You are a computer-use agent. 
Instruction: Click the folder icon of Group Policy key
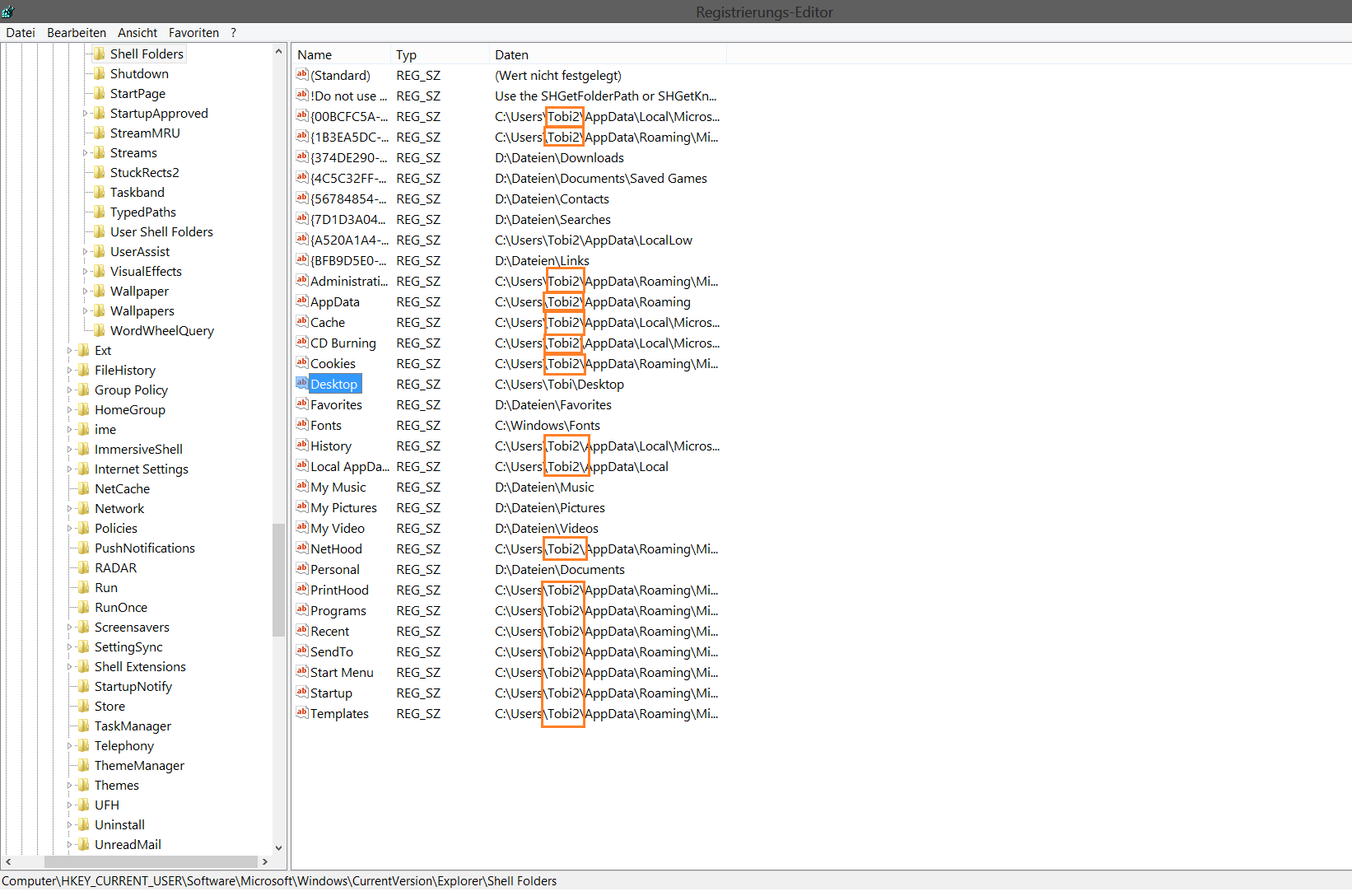click(84, 390)
